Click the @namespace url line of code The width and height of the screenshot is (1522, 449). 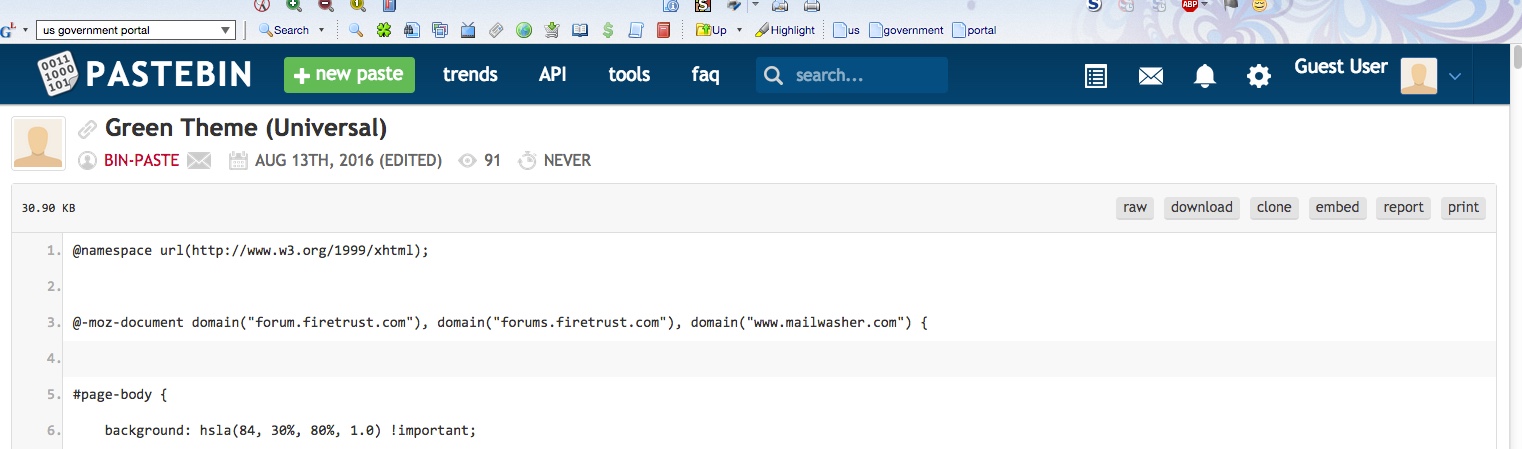coord(251,250)
